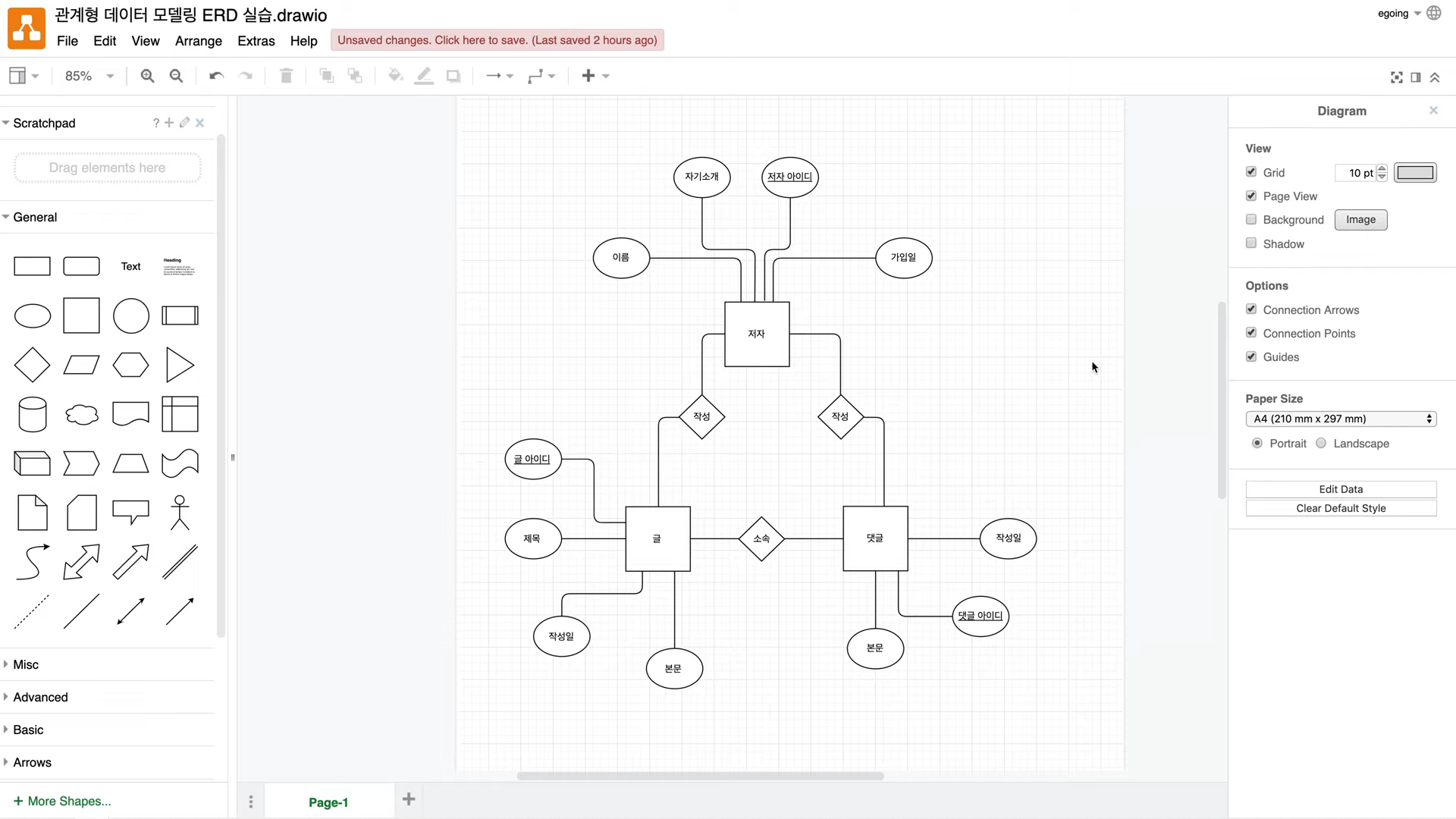Viewport: 1456px width, 819px height.
Task: Click the Shadow toolbar icon
Action: click(x=453, y=75)
